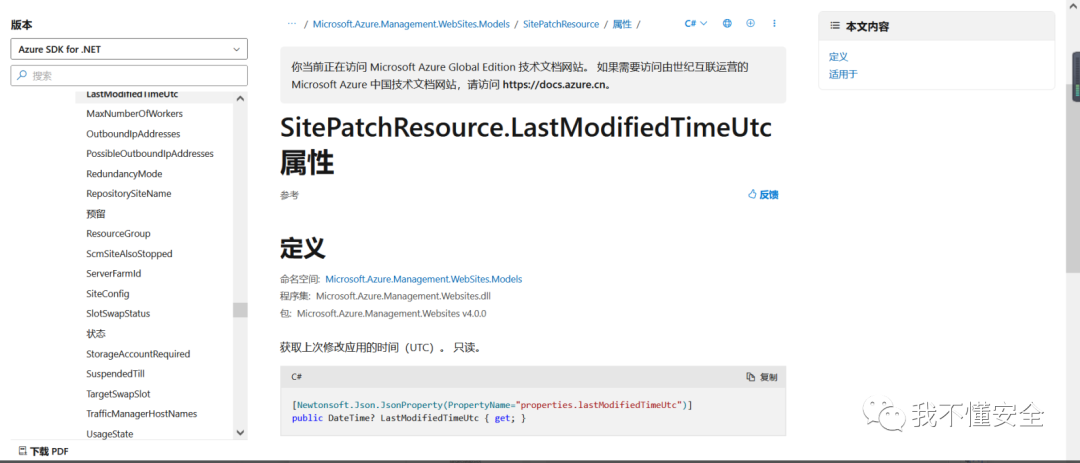
Task: Select RepositorySiteName in the sidebar
Action: click(129, 194)
